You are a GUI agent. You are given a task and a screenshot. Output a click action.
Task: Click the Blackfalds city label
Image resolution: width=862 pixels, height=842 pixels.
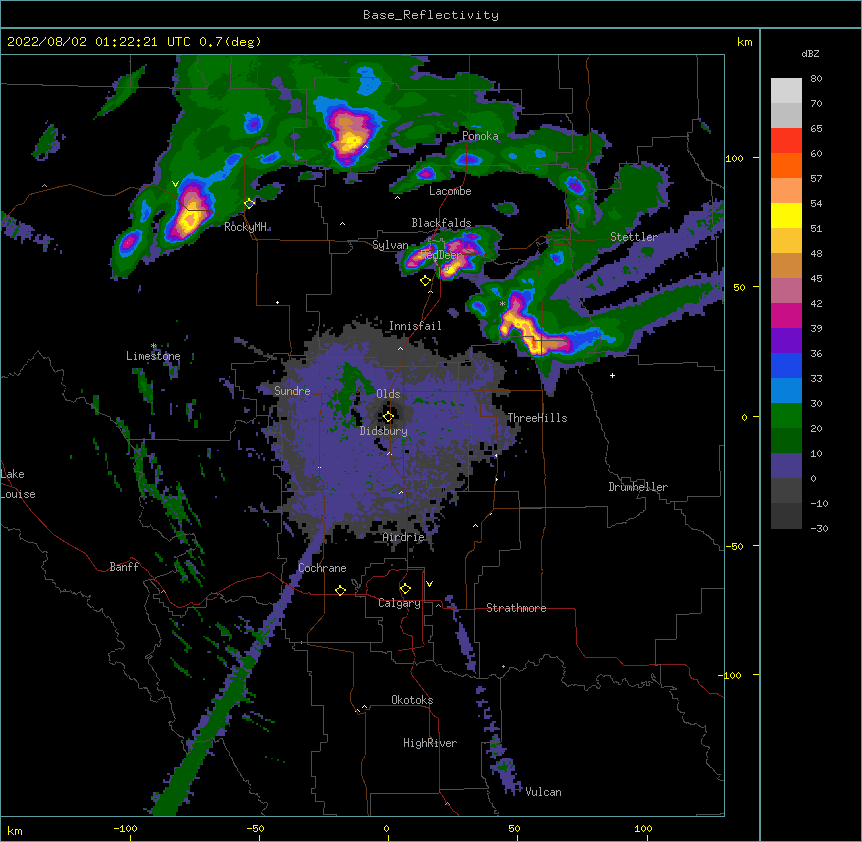pos(441,223)
